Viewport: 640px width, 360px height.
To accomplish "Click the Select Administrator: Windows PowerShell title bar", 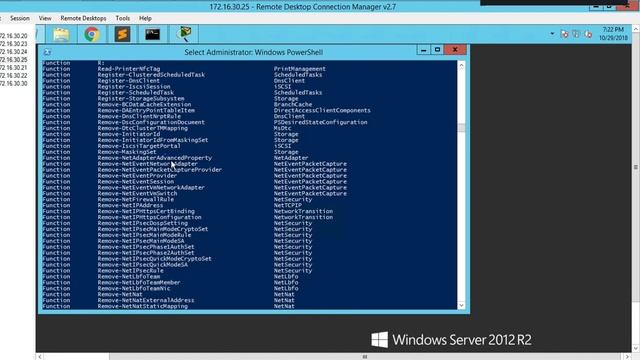I will 253,52.
